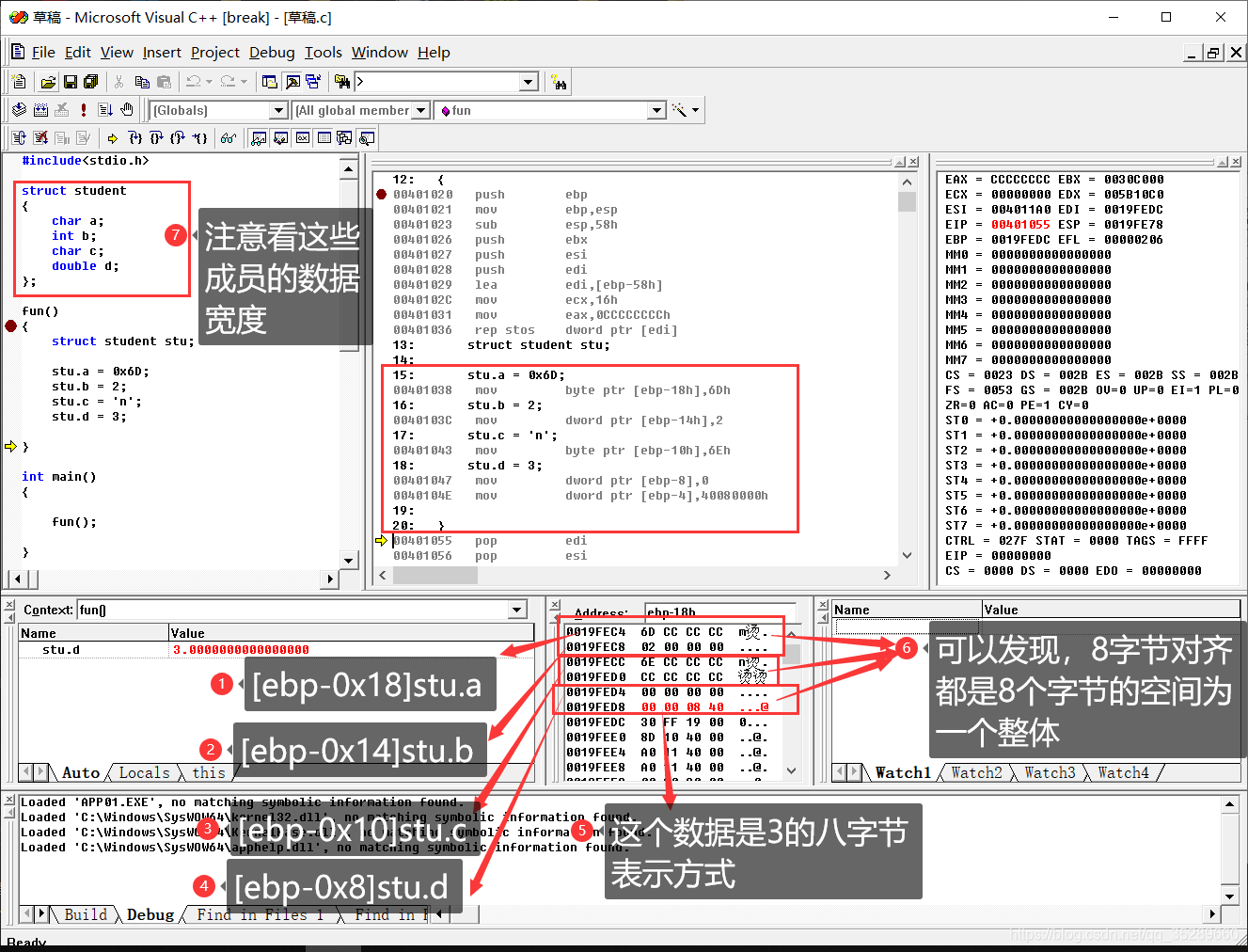
Task: Click Show Next Statement yellow arrow icon
Action: click(x=112, y=138)
